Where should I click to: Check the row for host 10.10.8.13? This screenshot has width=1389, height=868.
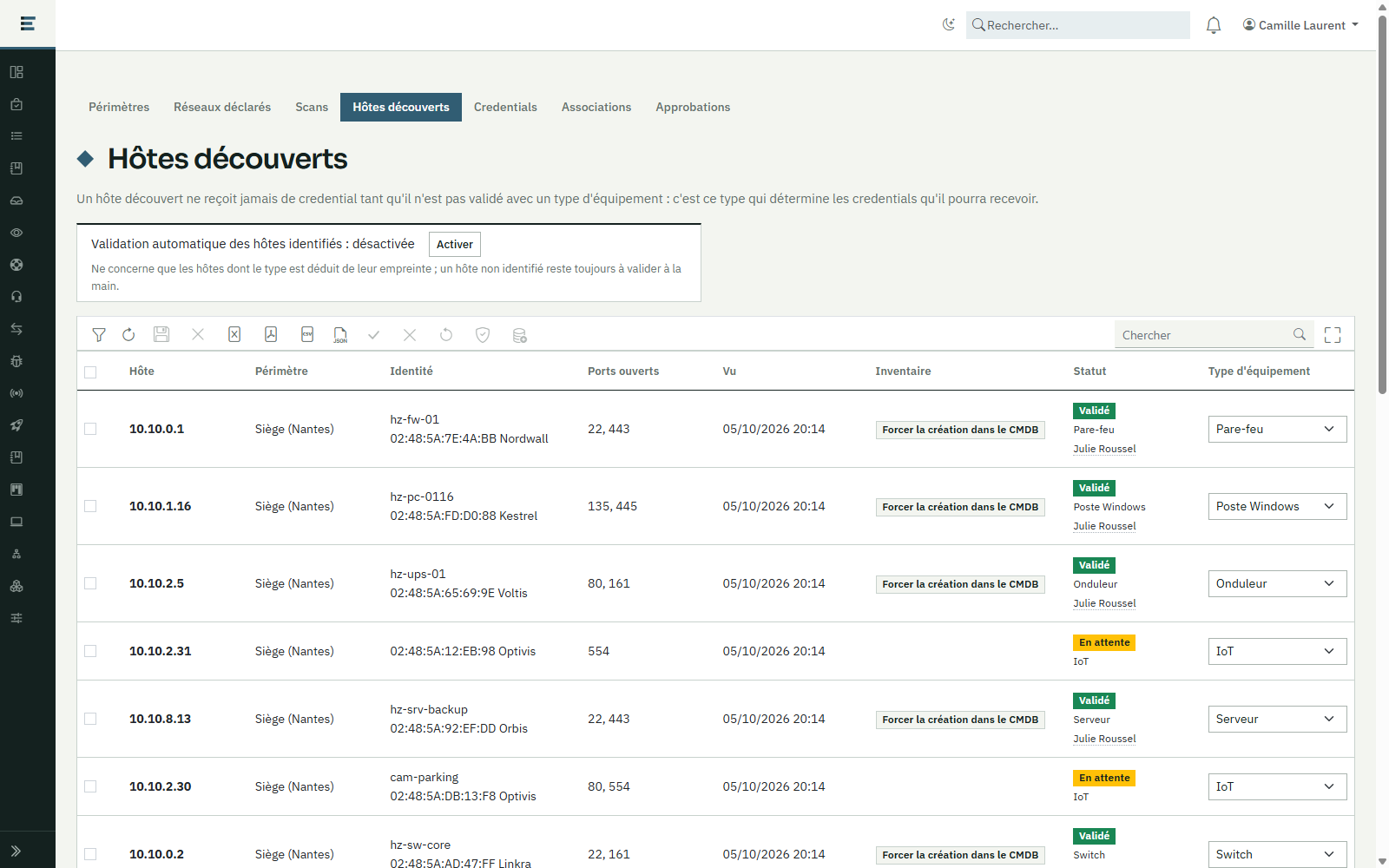tap(90, 719)
